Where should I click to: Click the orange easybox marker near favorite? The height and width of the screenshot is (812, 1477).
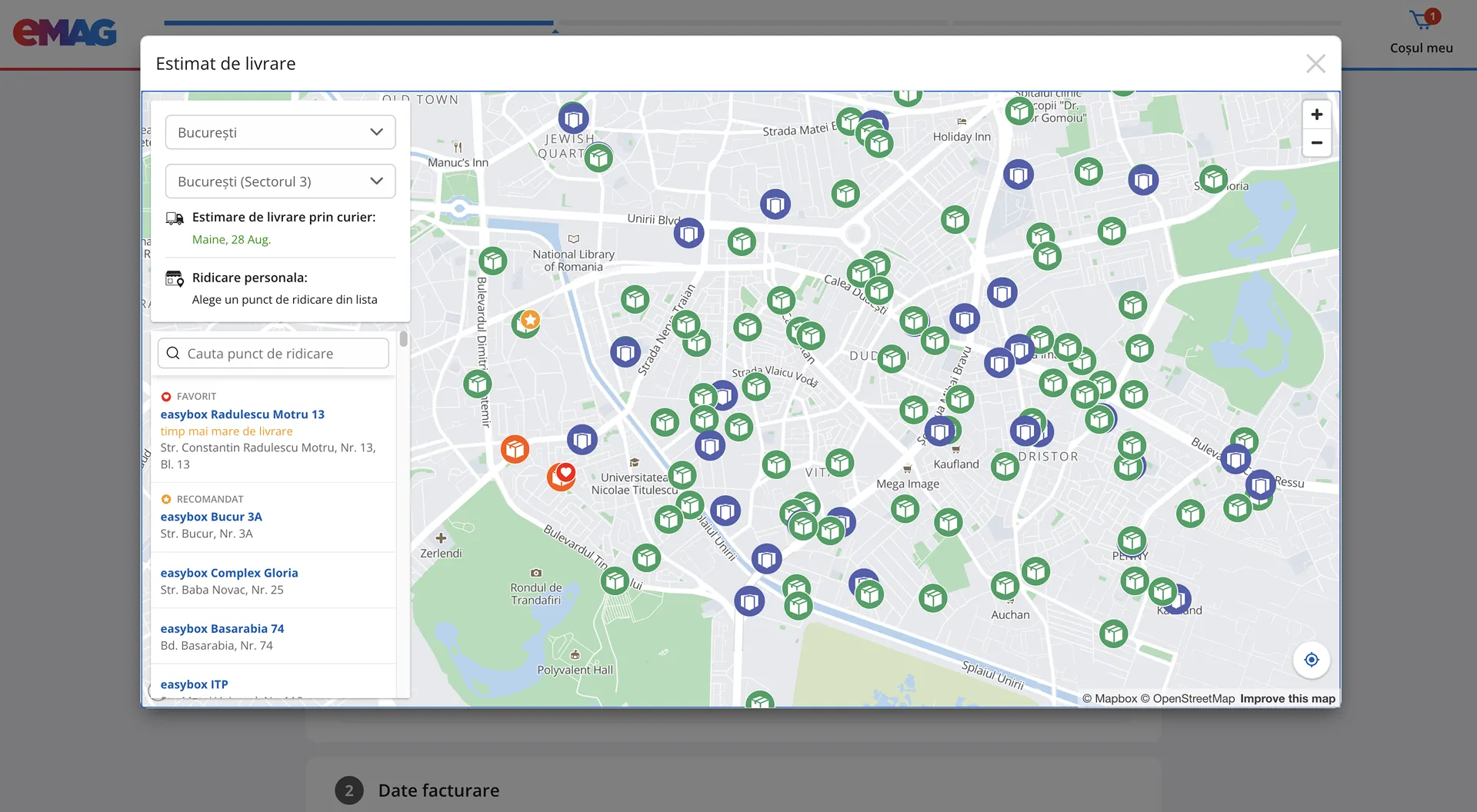(x=515, y=449)
